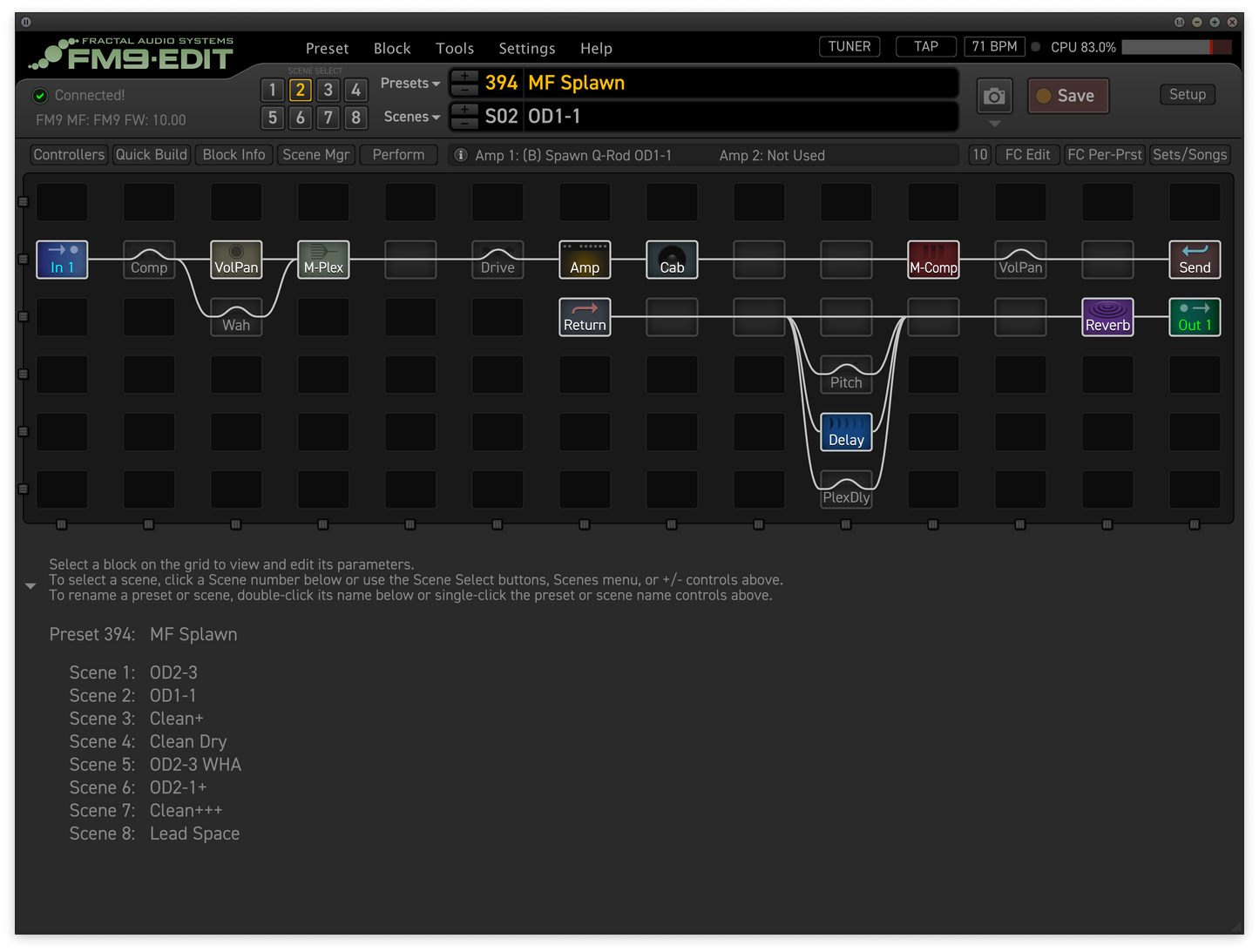
Task: Click the amp info icon
Action: (x=462, y=155)
